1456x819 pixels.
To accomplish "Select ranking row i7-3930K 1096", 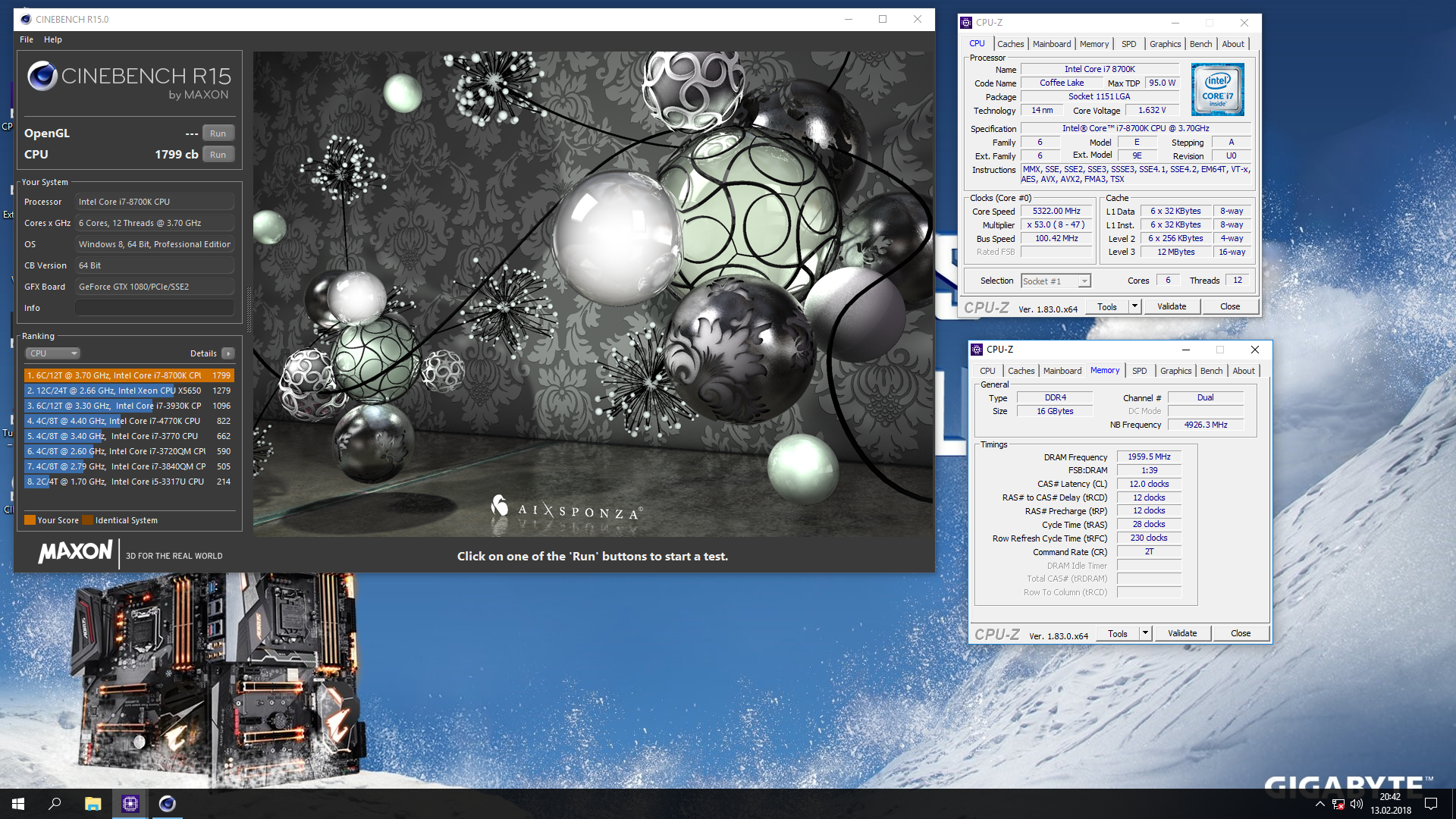I will point(129,406).
